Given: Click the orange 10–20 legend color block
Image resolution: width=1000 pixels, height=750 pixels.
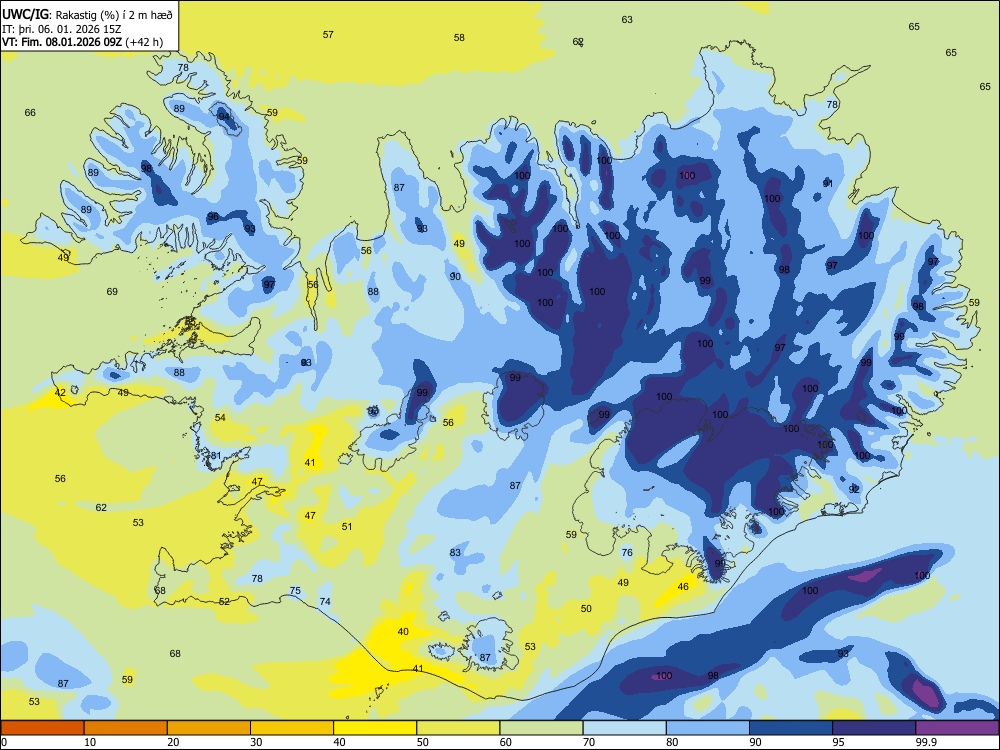Looking at the screenshot, I should pyautogui.click(x=126, y=728).
